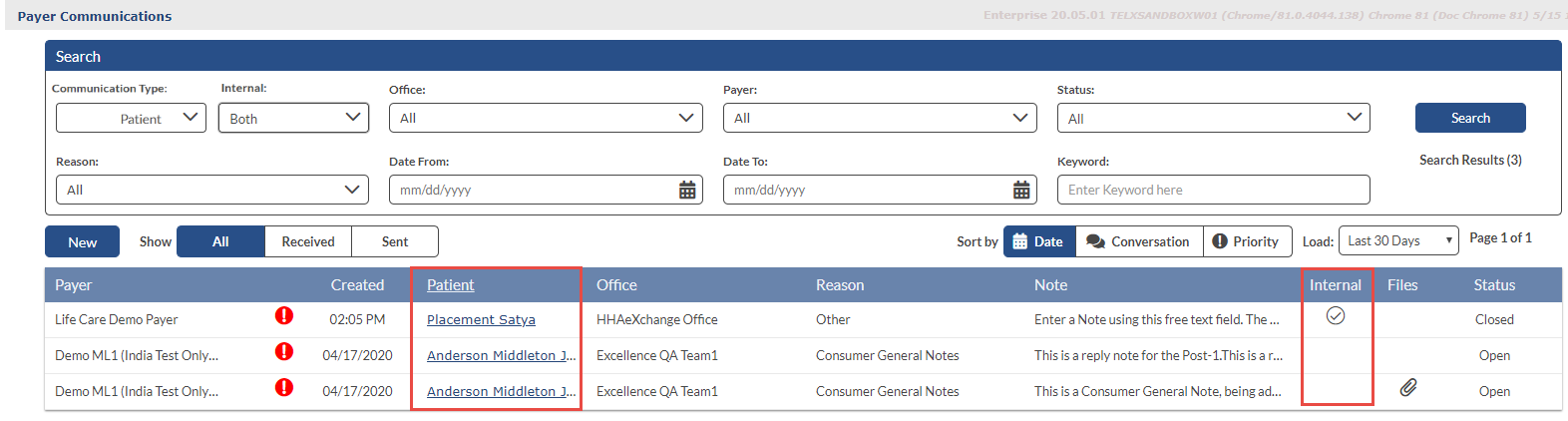
Task: Click Note column header
Action: coord(1050,284)
